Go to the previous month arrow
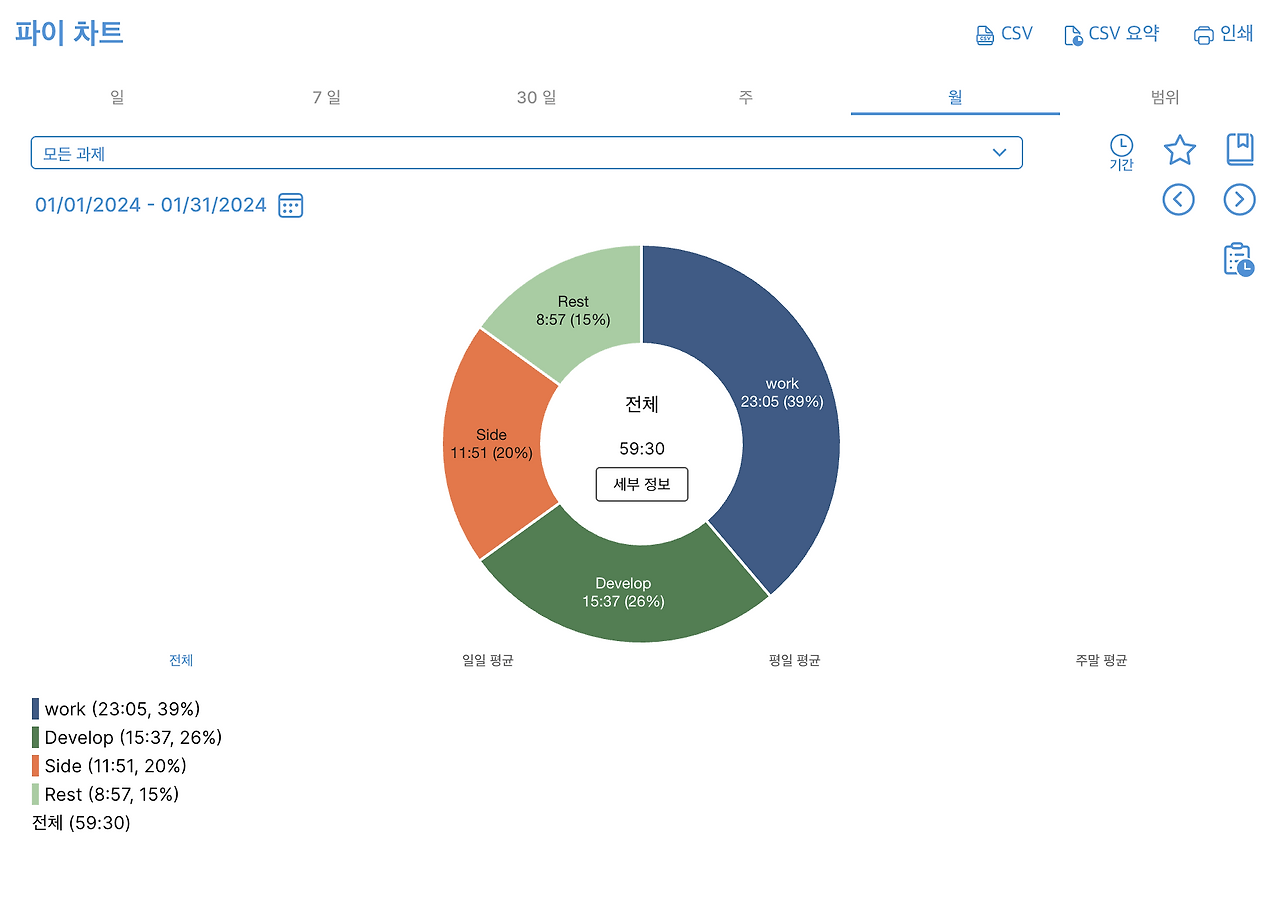1280x909 pixels. click(1179, 199)
